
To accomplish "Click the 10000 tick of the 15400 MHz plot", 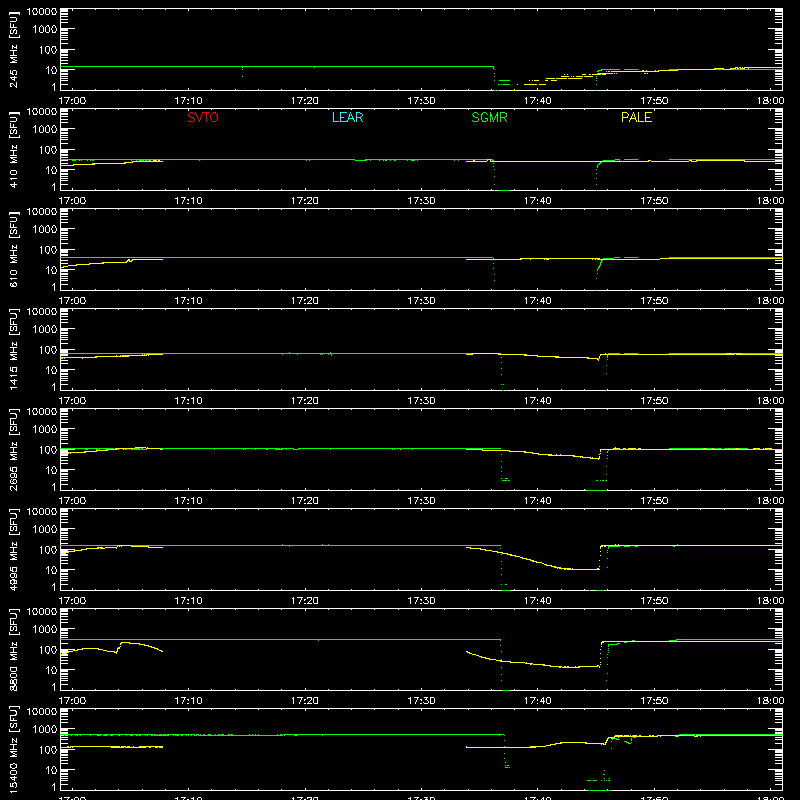I will pyautogui.click(x=42, y=712).
